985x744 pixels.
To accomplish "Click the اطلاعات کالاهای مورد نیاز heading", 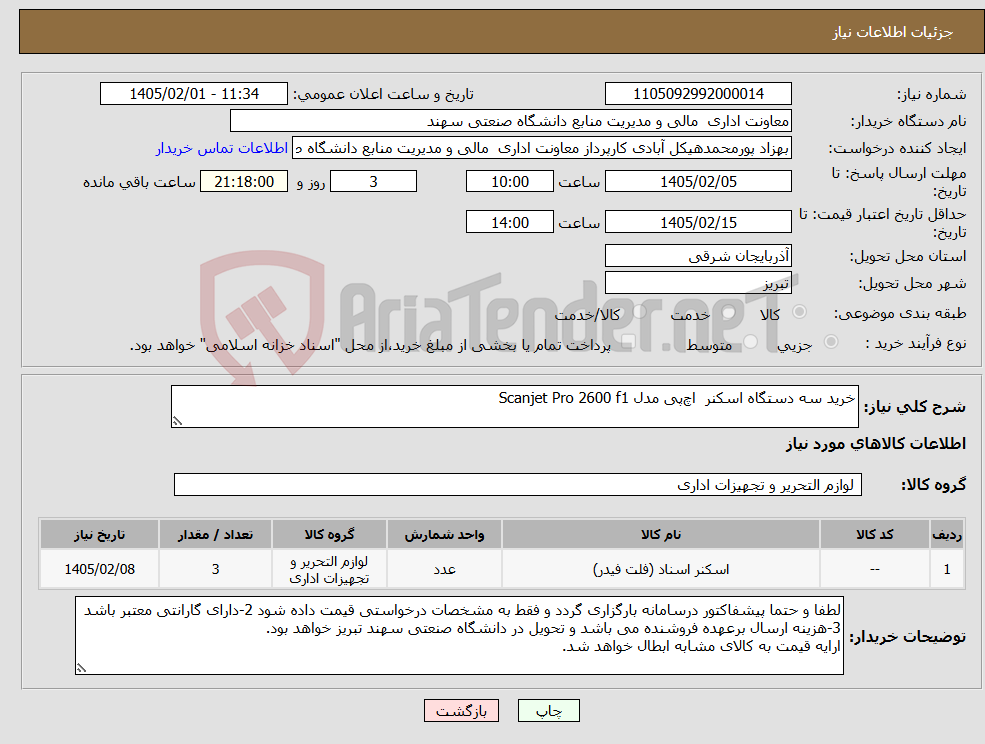I will pyautogui.click(x=876, y=444).
